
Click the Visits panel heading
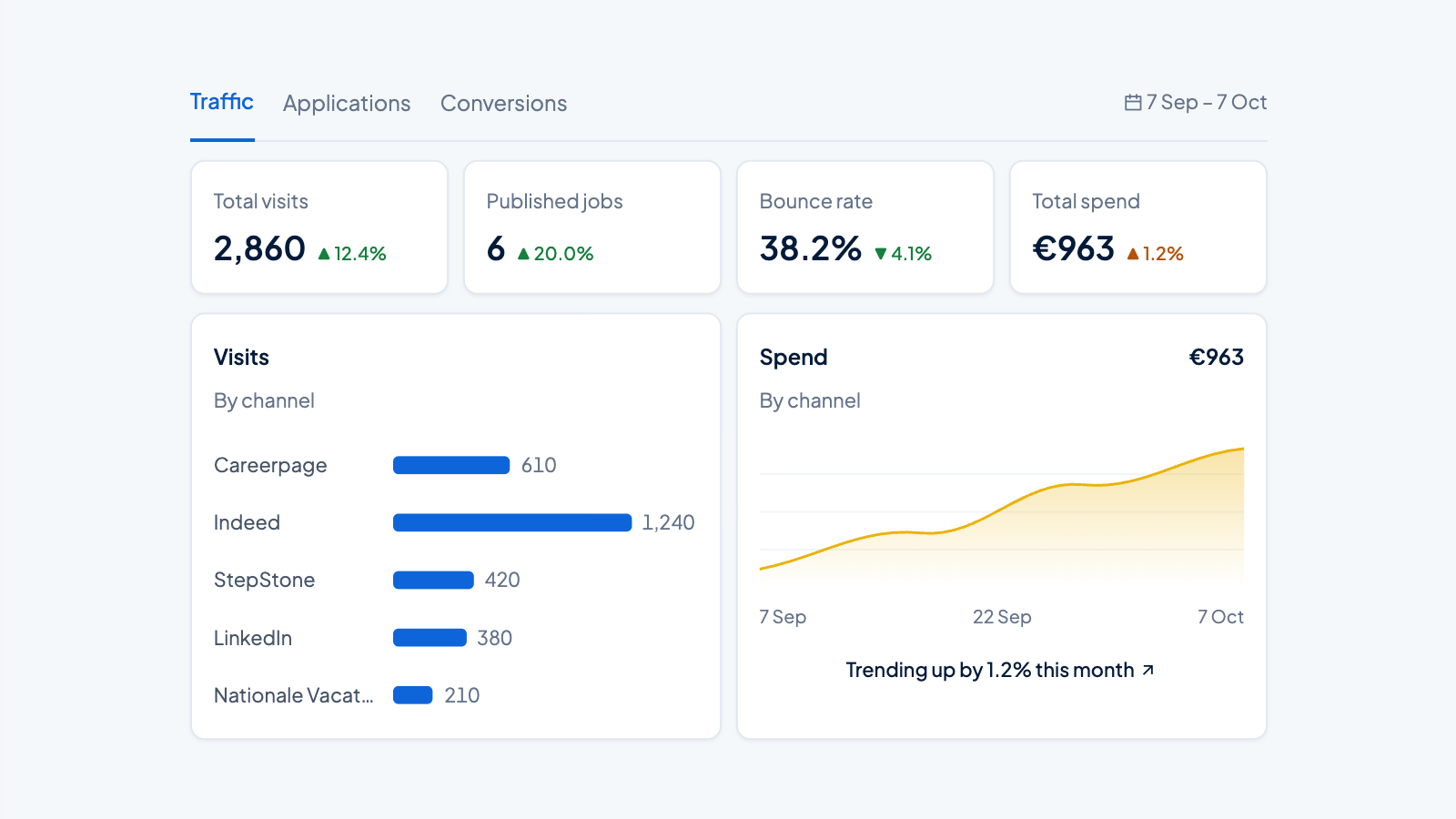click(x=241, y=357)
